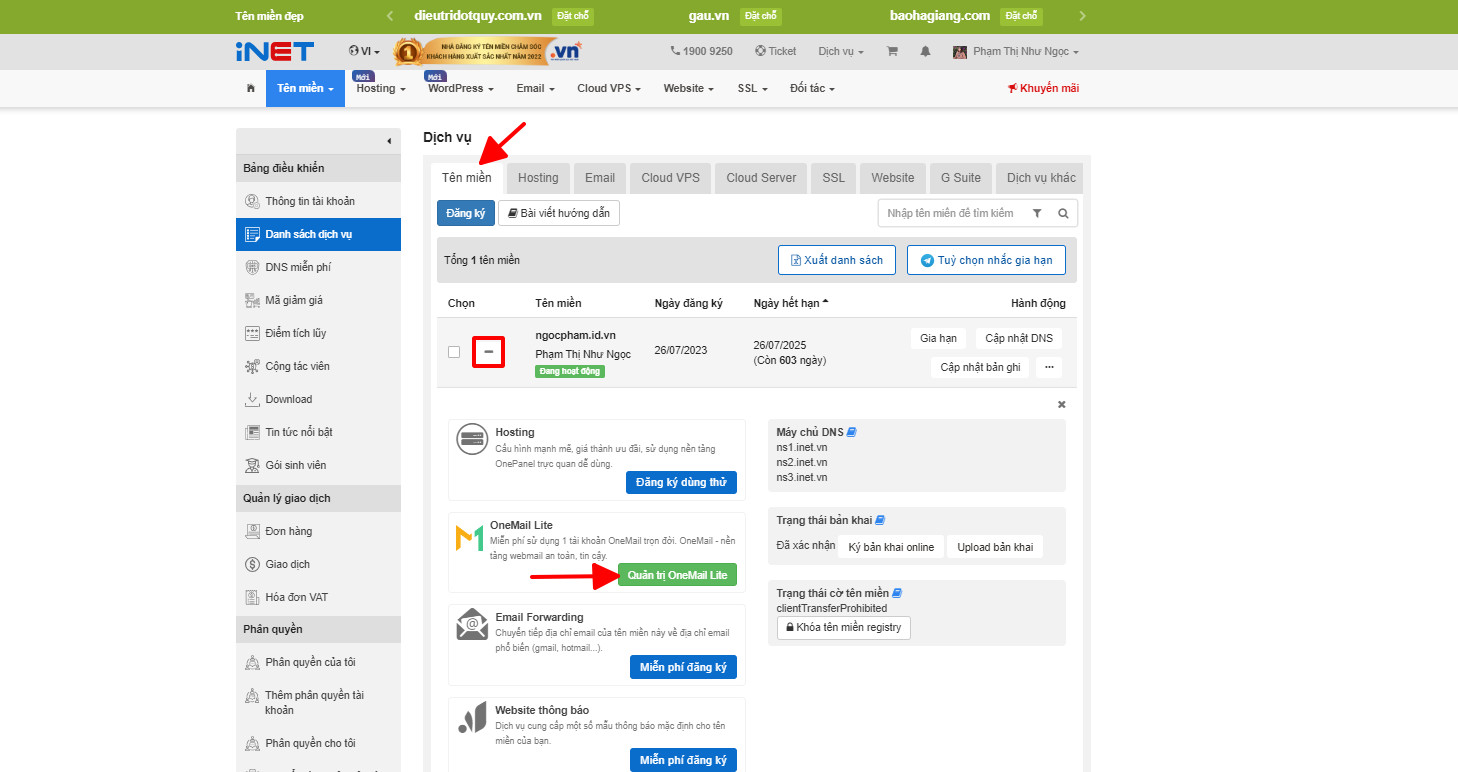The width and height of the screenshot is (1458, 772).
Task: Open Bài viết hướng dẫn guide link
Action: pyautogui.click(x=558, y=212)
